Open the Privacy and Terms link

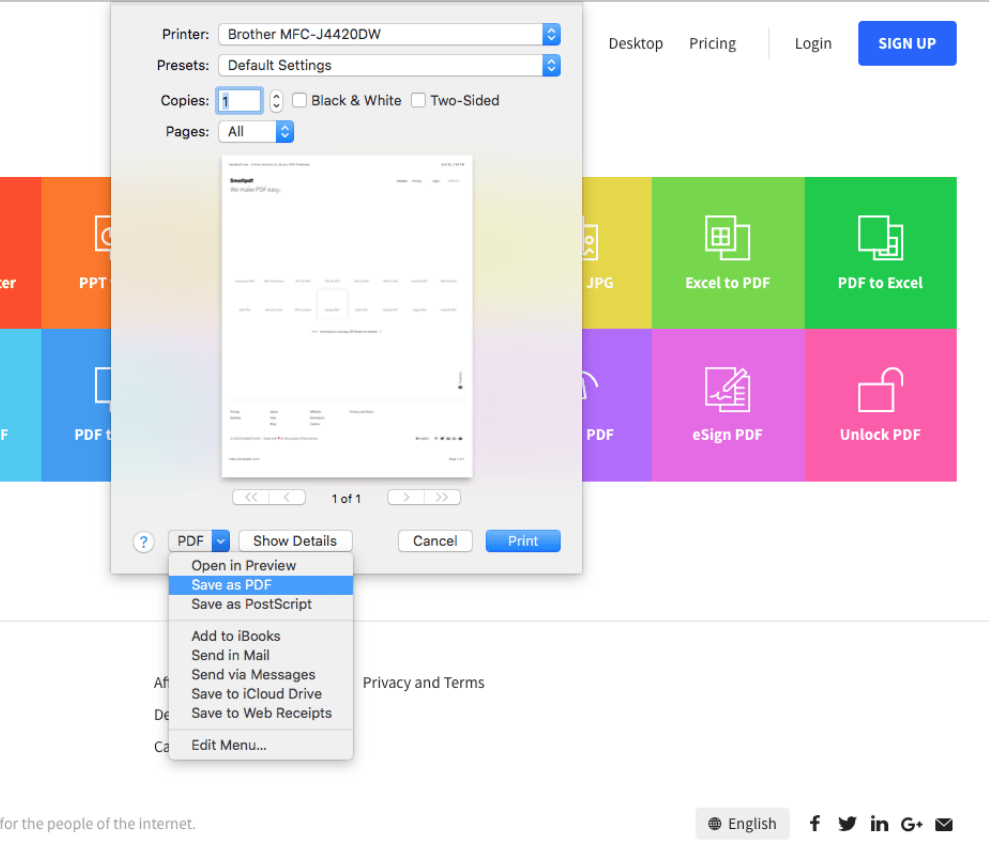coord(424,683)
